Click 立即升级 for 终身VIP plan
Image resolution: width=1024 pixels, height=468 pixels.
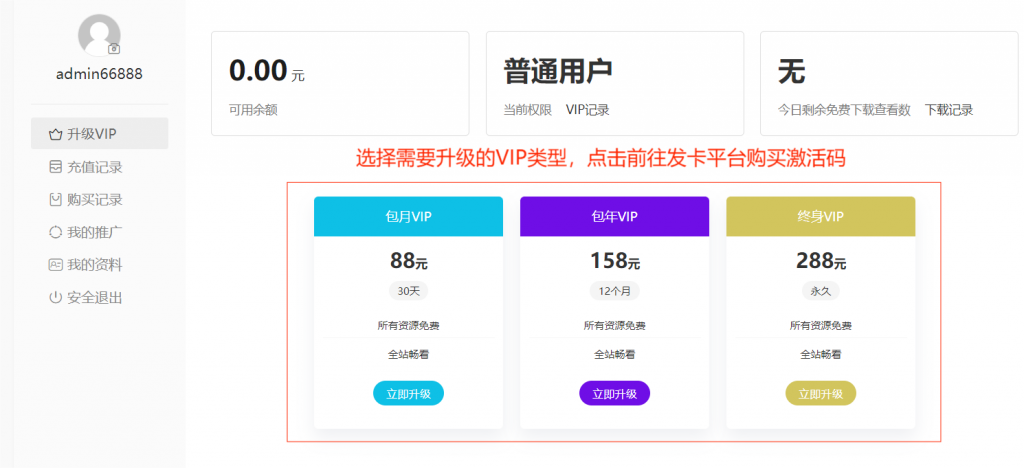821,394
